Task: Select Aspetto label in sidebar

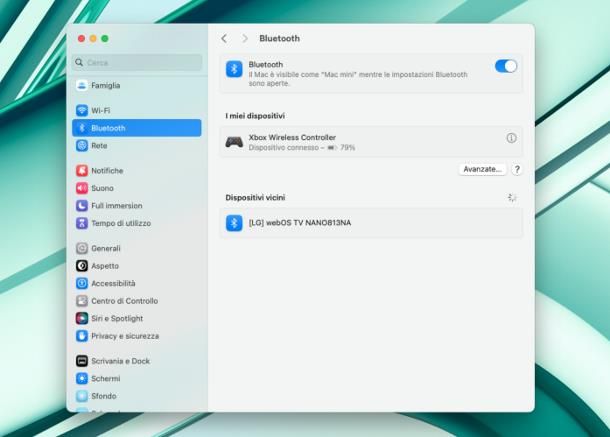Action: (x=105, y=266)
